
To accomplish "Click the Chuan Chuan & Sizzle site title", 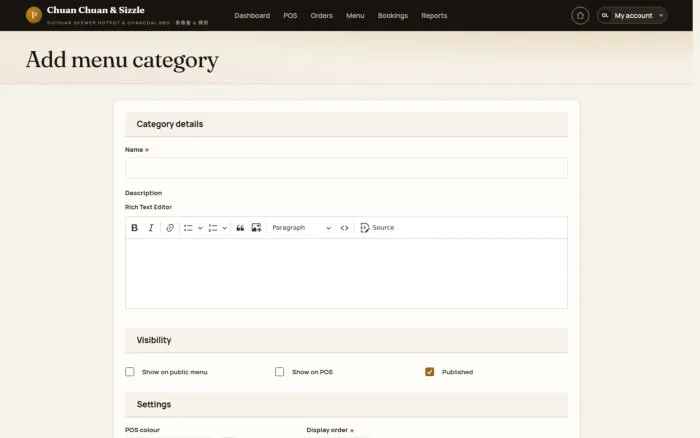I will [96, 10].
